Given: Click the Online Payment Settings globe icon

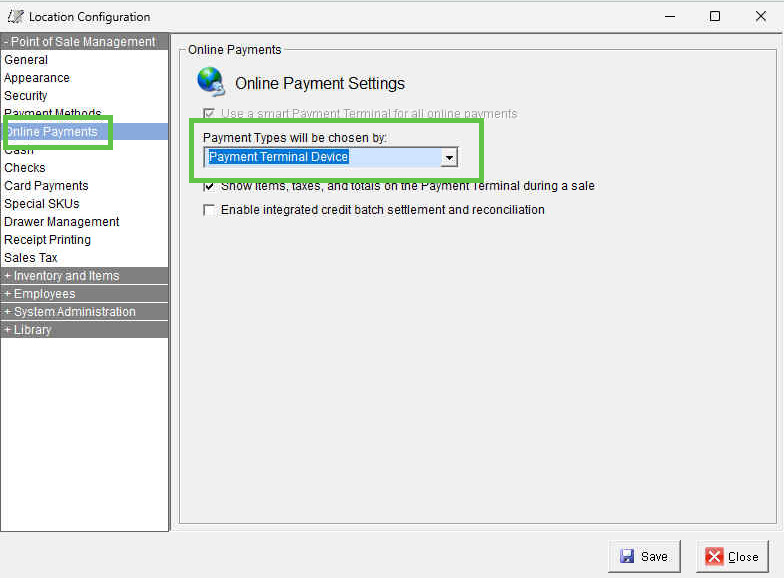Looking at the screenshot, I should 210,81.
